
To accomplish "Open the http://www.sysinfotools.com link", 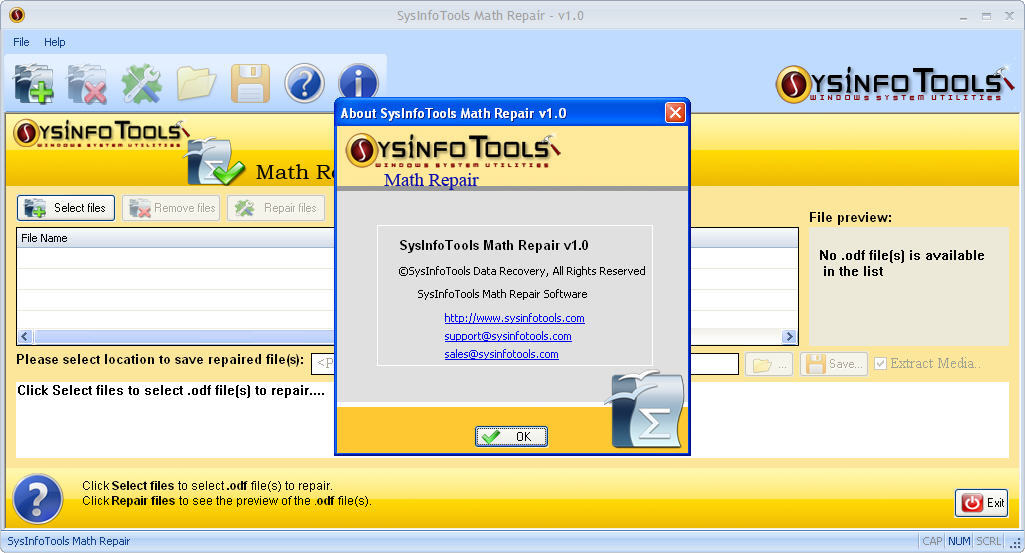I will click(514, 318).
